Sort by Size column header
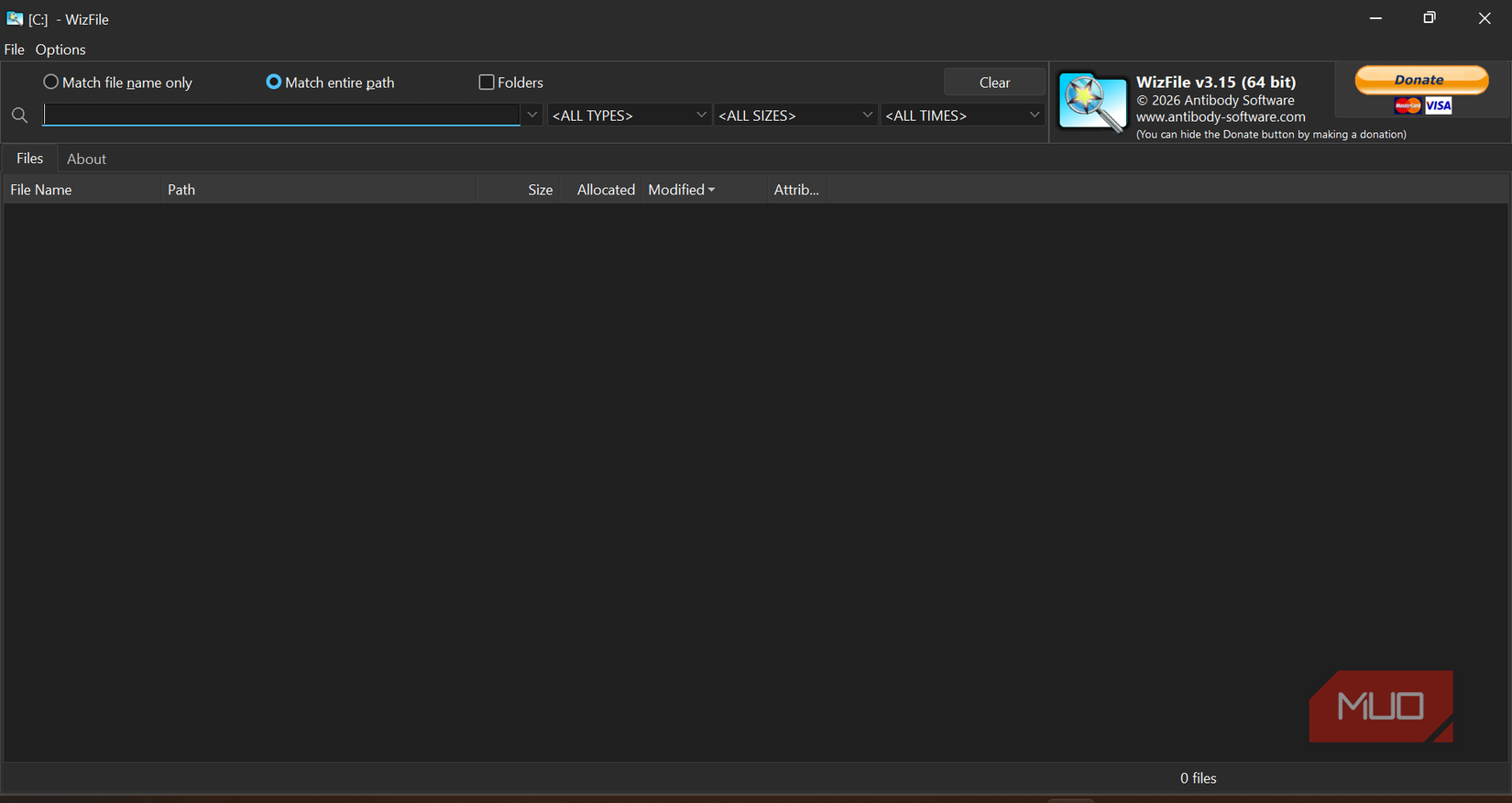The width and height of the screenshot is (1512, 803). tap(519, 190)
